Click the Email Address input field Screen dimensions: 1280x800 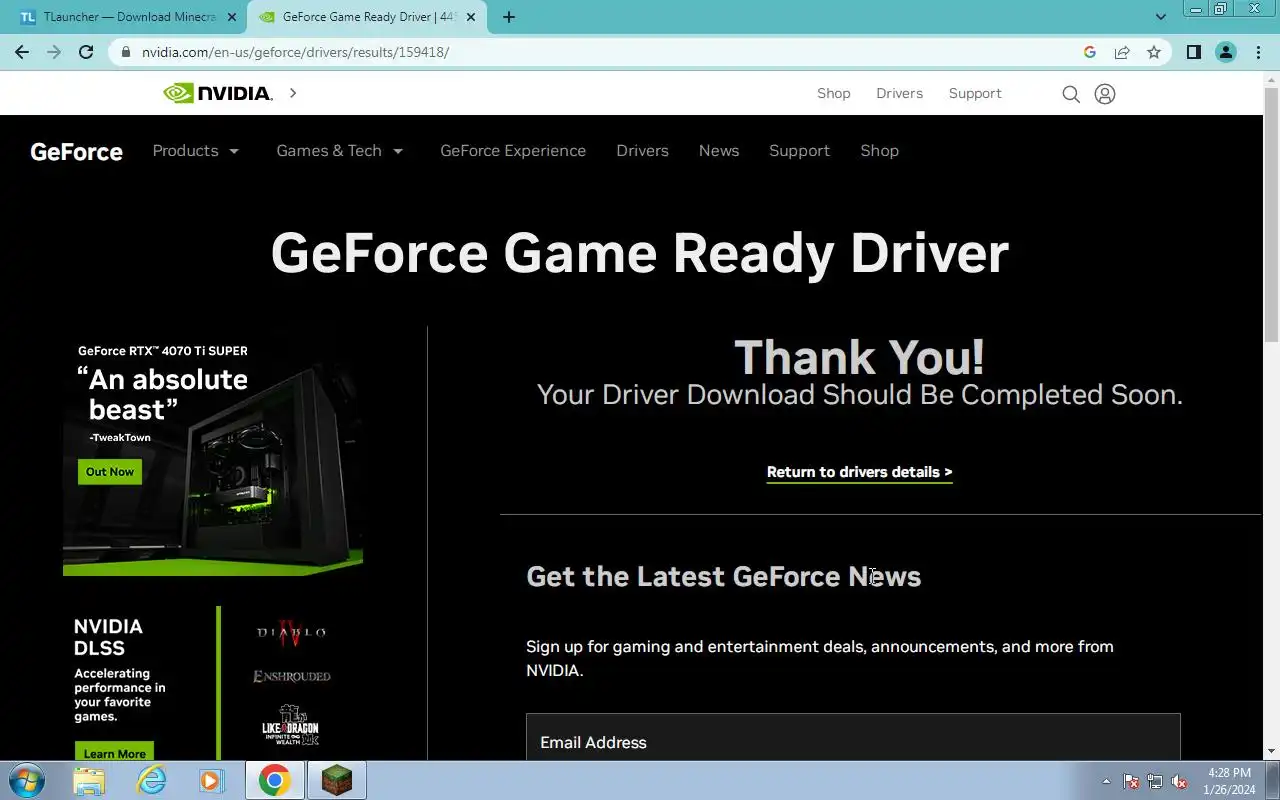click(x=853, y=738)
